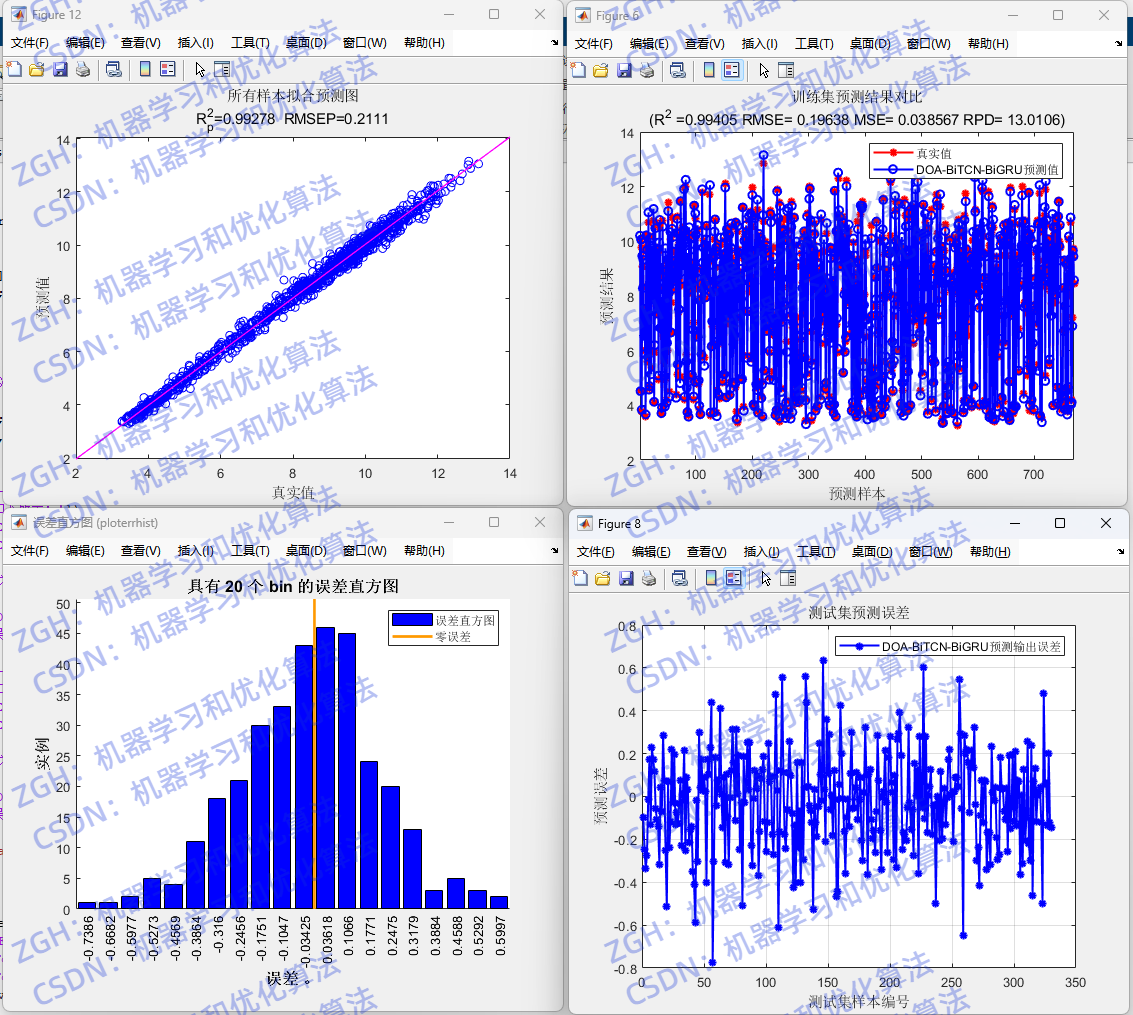
Task: Toggle Insert Colorbar in Figure 12 toolbar
Action: (145, 69)
